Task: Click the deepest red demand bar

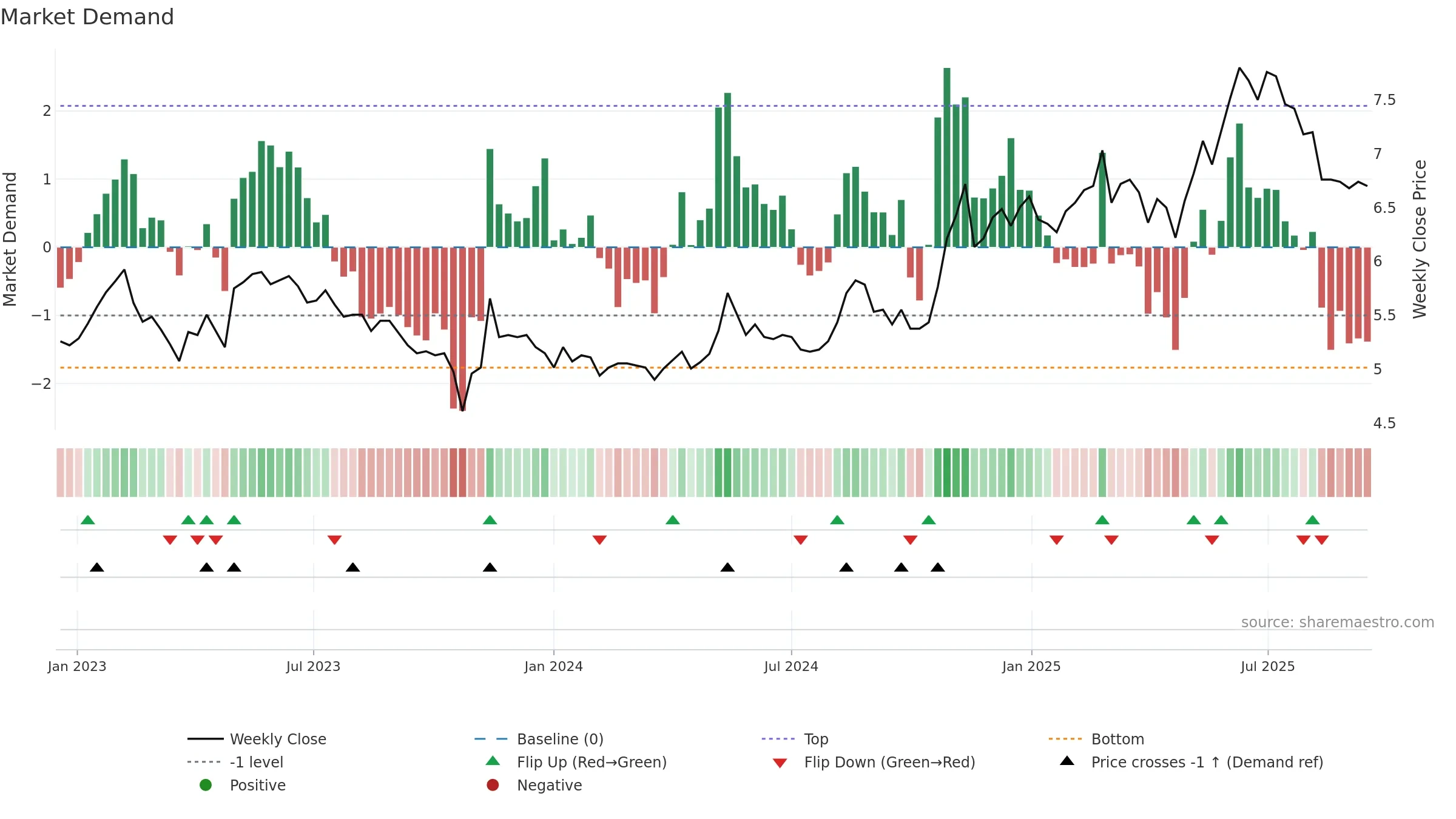Action: point(463,329)
